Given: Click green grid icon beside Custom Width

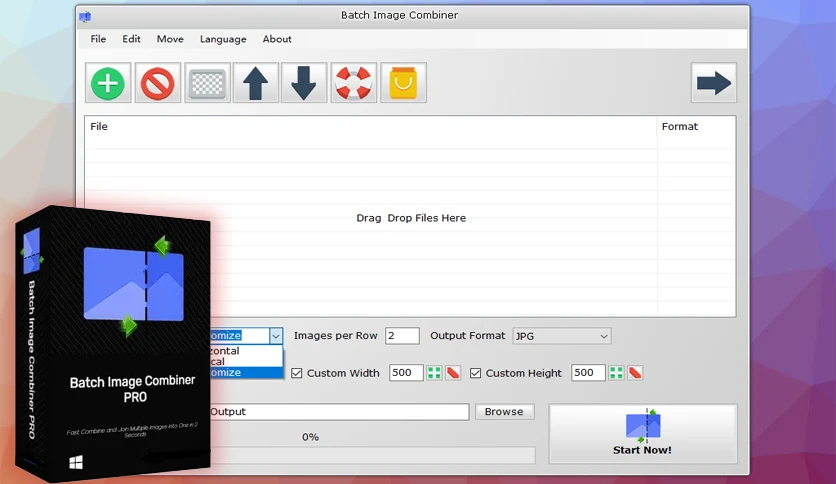Looking at the screenshot, I should (435, 373).
